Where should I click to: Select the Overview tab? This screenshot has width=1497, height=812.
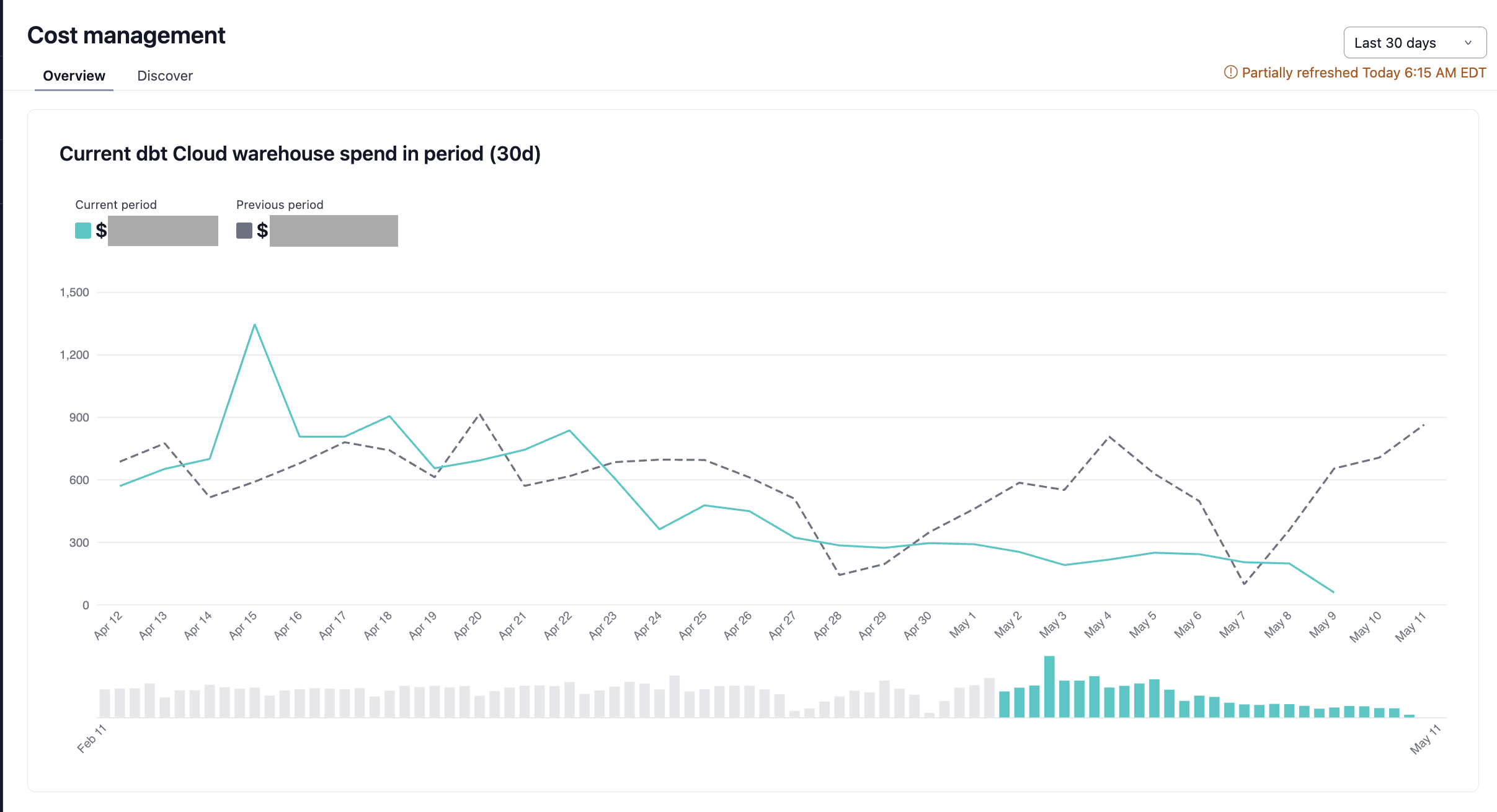point(73,75)
